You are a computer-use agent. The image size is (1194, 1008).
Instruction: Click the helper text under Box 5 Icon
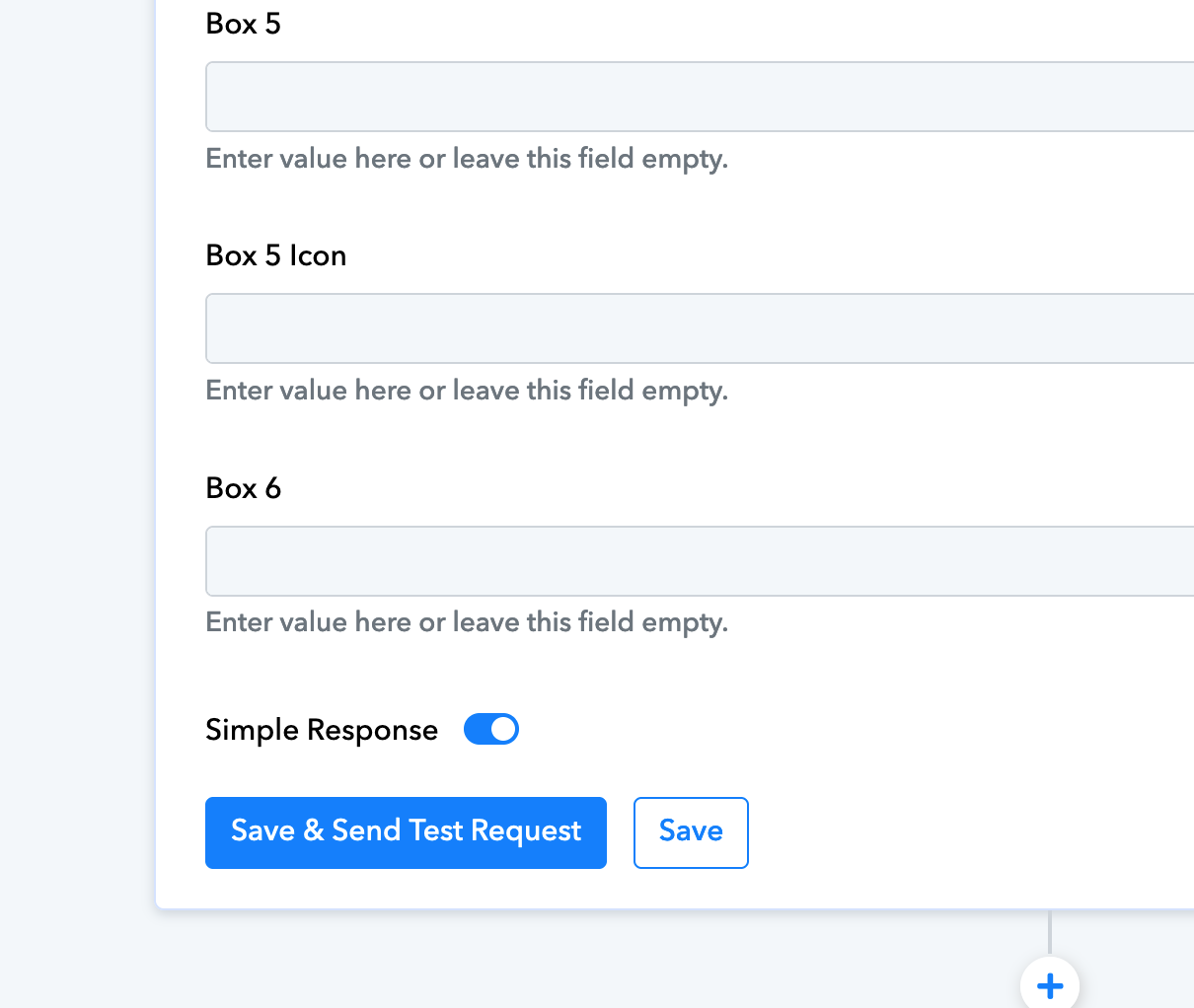click(x=467, y=391)
